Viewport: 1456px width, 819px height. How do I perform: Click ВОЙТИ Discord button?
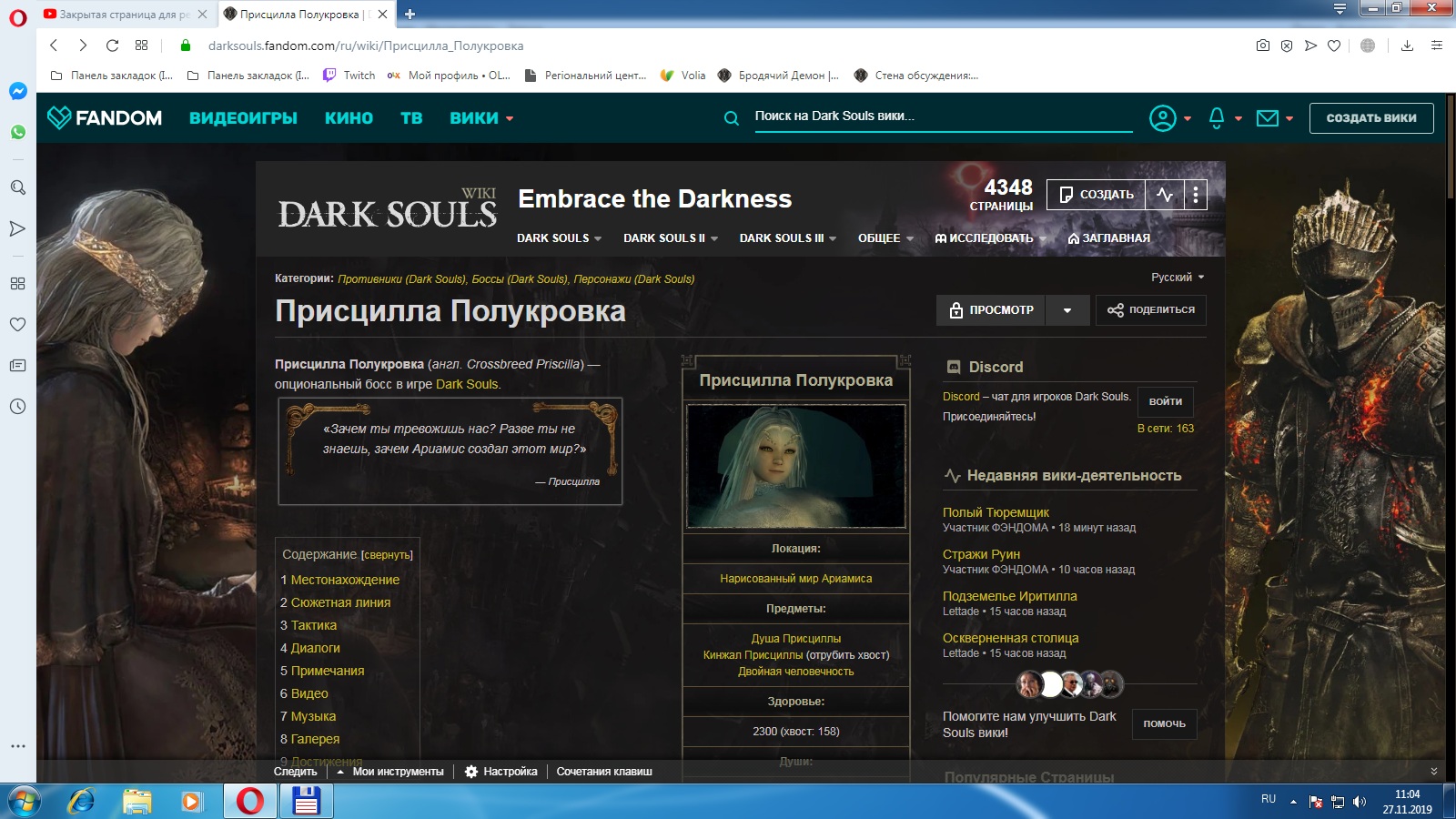tap(1166, 401)
